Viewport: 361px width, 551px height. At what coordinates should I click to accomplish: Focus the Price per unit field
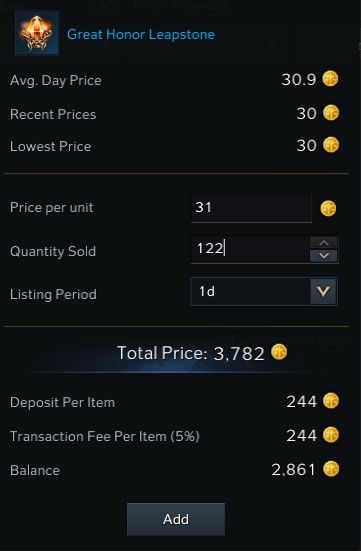point(251,208)
